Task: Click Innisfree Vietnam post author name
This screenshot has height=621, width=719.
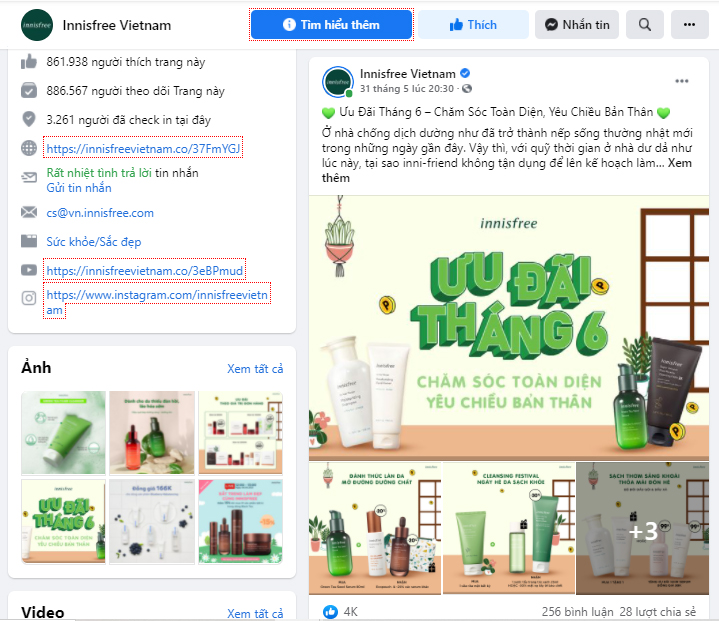Action: point(408,73)
